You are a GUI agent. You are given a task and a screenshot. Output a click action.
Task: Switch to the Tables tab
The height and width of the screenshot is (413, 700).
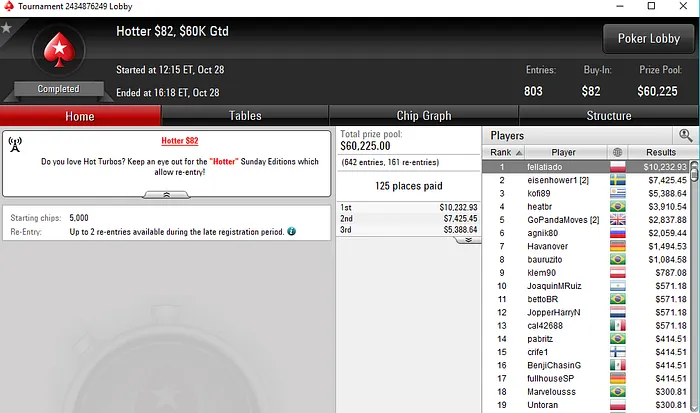point(245,116)
